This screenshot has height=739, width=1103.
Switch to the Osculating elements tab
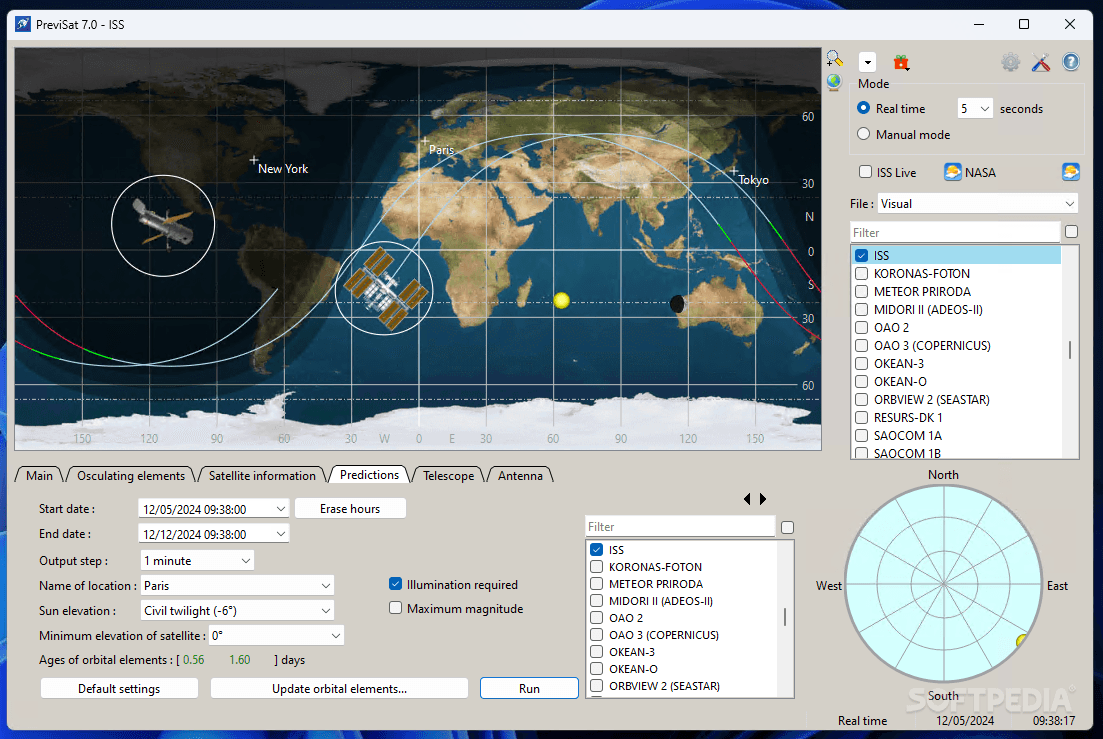point(131,476)
